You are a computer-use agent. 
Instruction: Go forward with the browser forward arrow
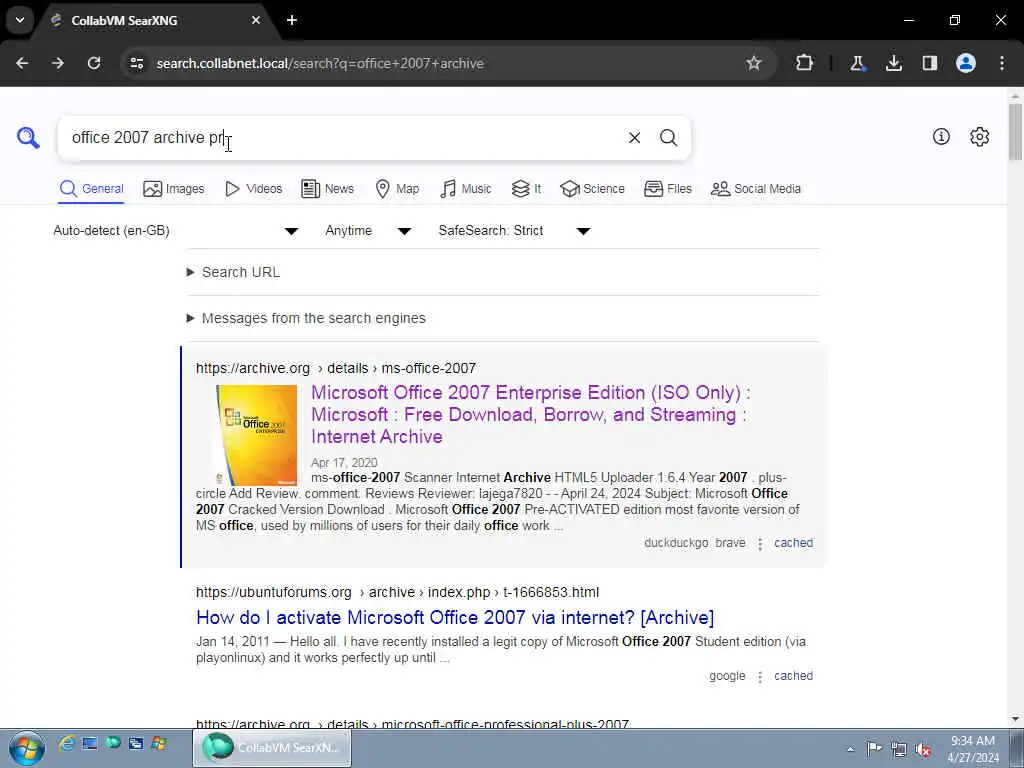tap(58, 63)
